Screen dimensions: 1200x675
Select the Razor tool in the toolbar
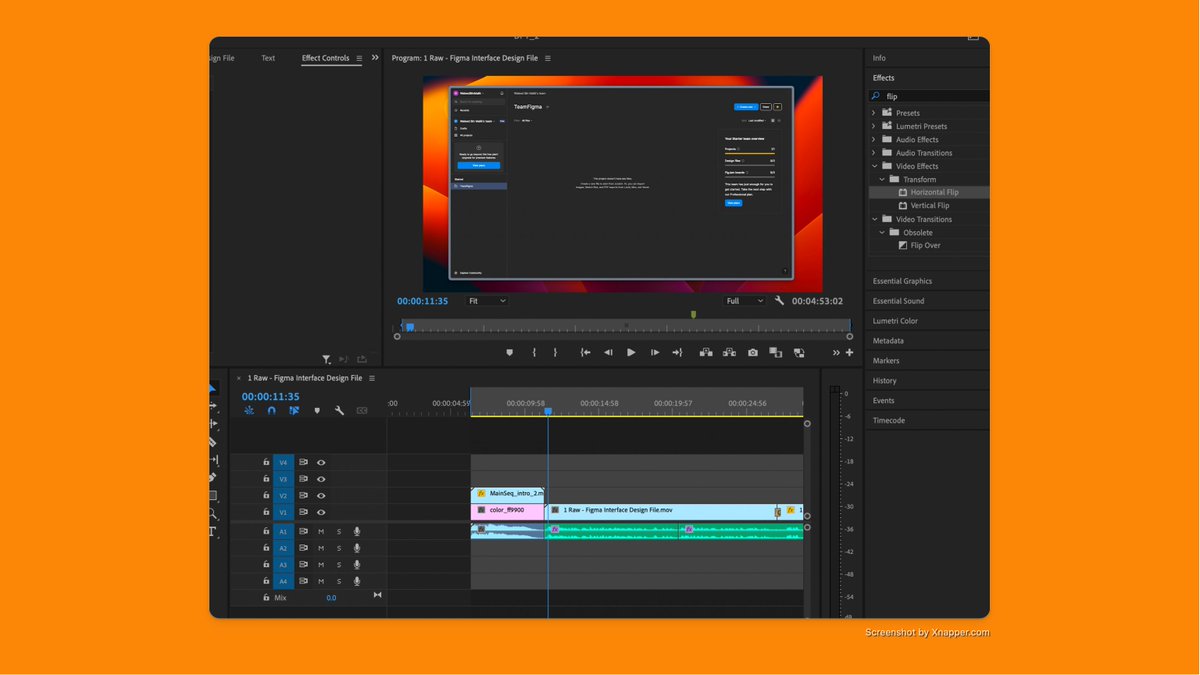213,442
